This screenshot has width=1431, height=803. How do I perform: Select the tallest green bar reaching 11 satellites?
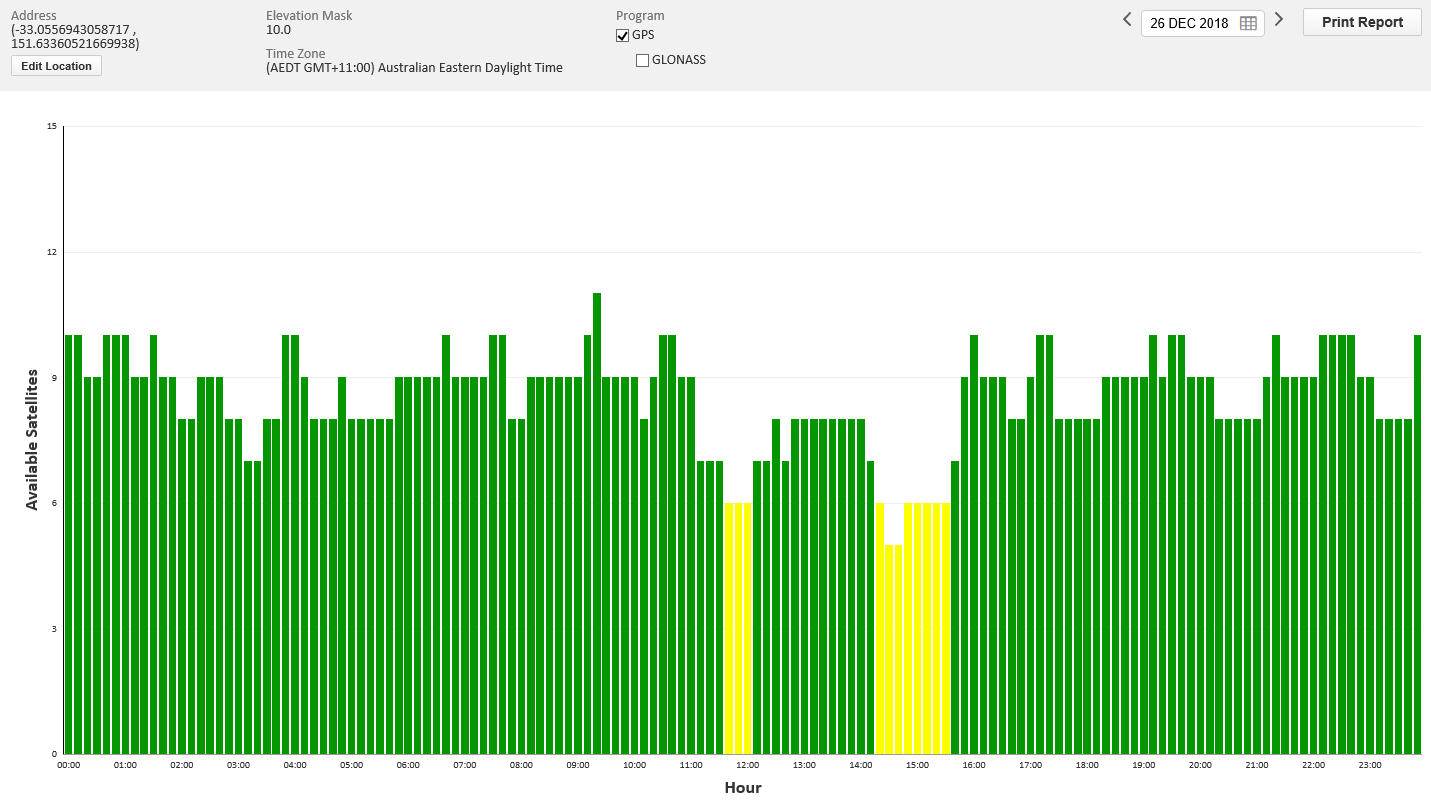(x=597, y=520)
